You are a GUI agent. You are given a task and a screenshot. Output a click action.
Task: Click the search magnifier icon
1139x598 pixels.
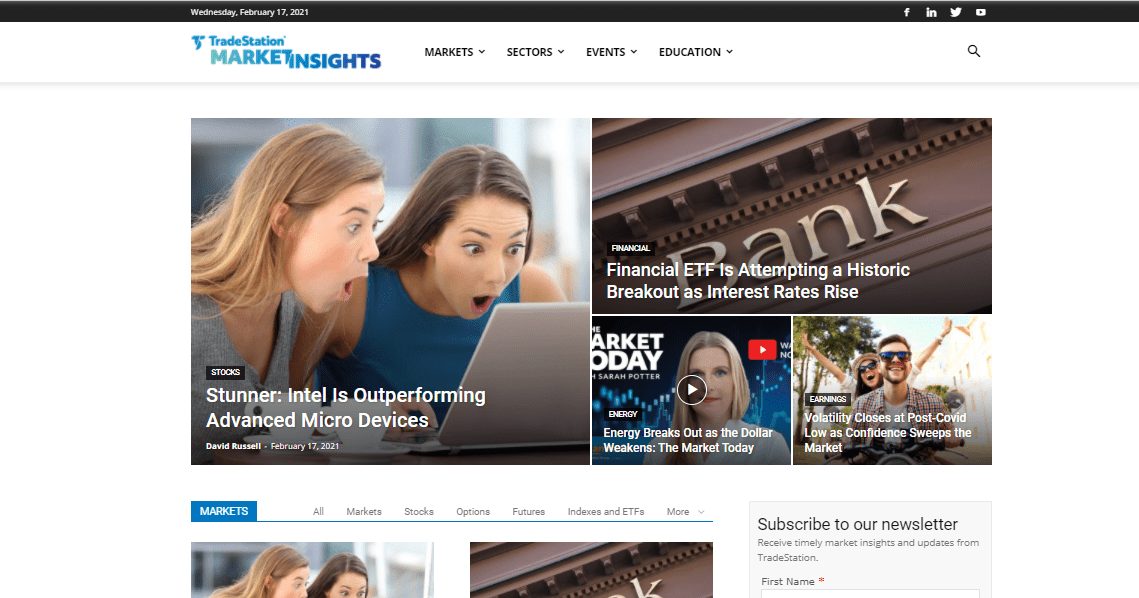[x=974, y=52]
